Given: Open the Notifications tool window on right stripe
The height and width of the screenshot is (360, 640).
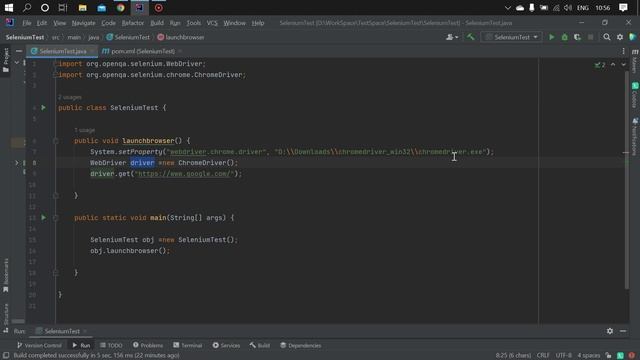Looking at the screenshot, I should (635, 137).
